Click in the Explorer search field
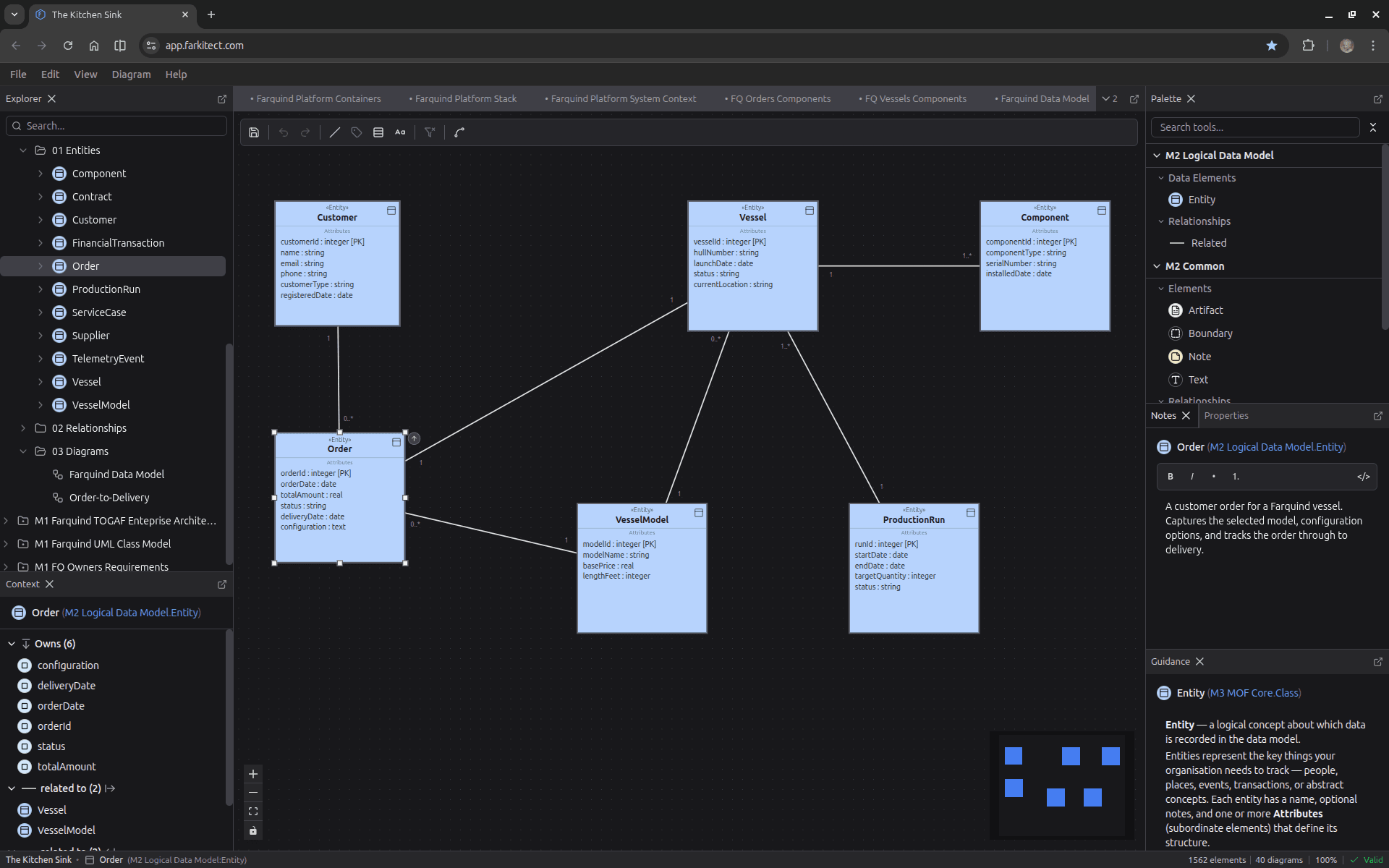 (116, 126)
